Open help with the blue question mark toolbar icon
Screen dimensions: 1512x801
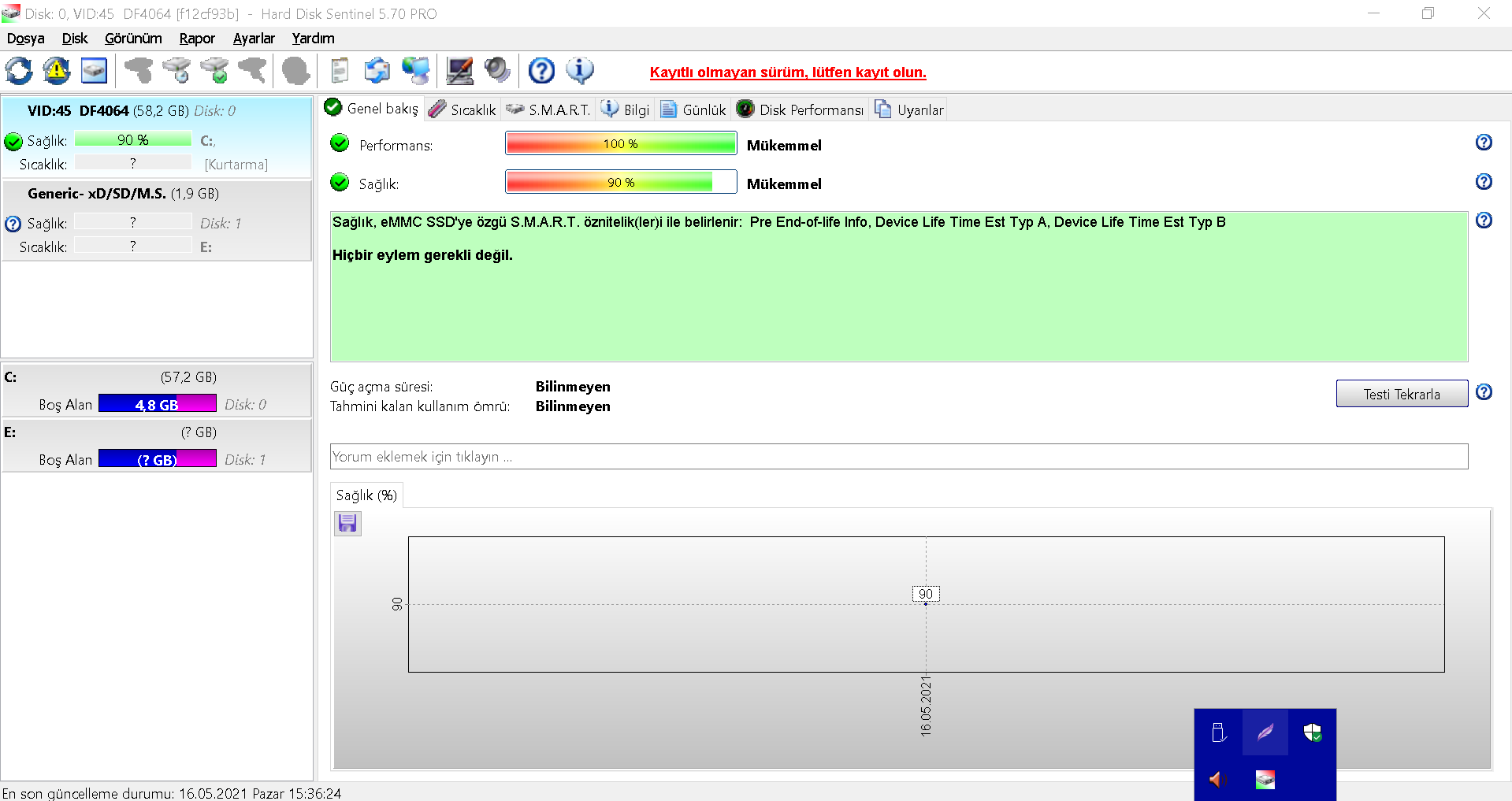(x=541, y=71)
